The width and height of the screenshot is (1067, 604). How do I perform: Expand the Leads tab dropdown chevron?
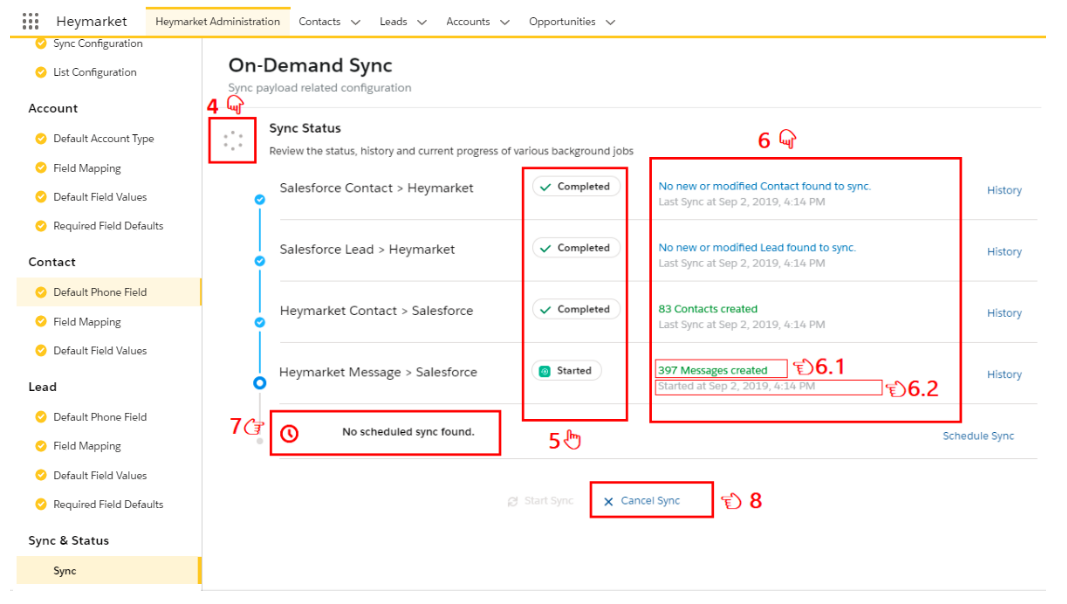(x=422, y=22)
